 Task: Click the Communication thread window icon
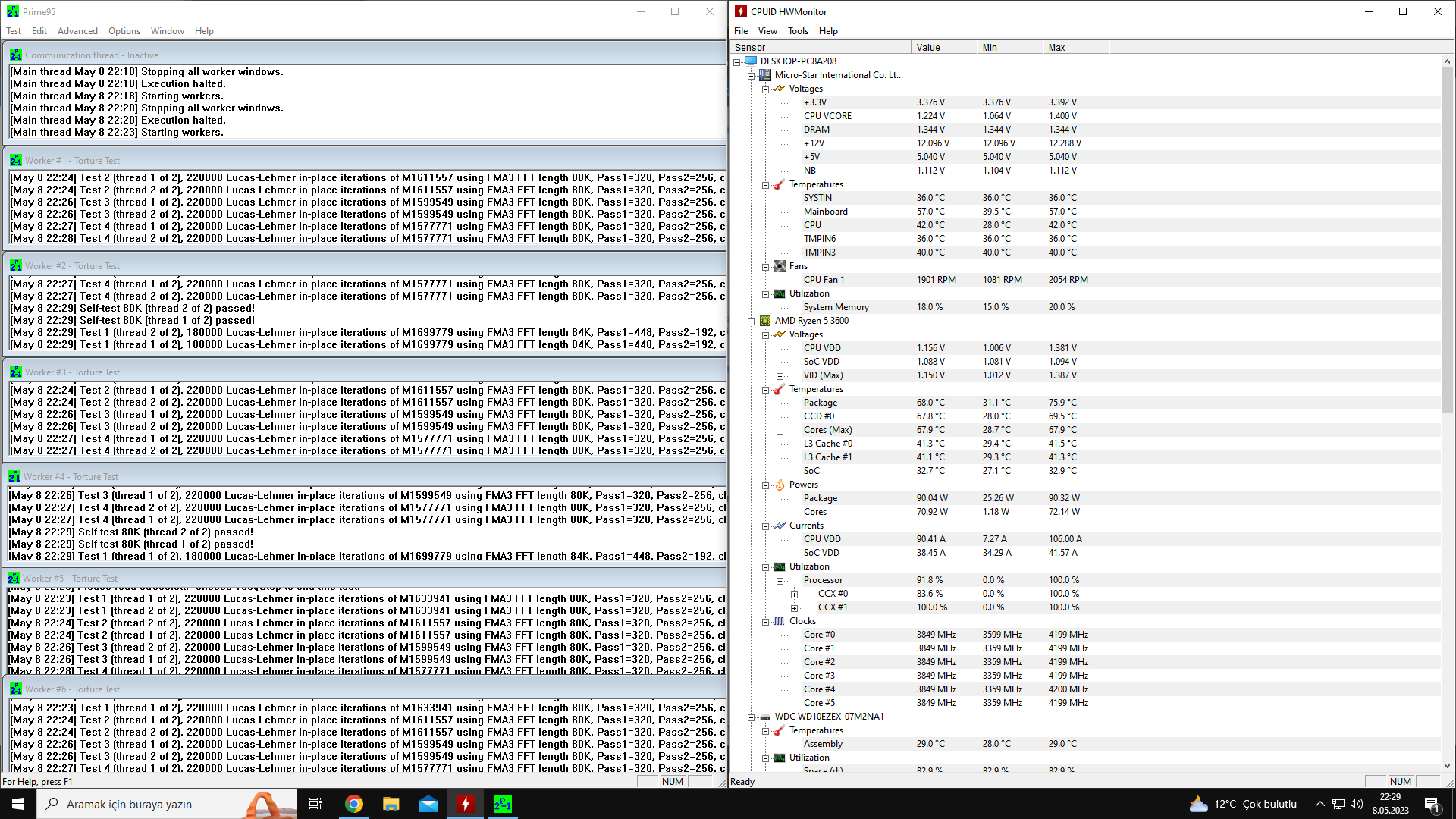(x=15, y=55)
